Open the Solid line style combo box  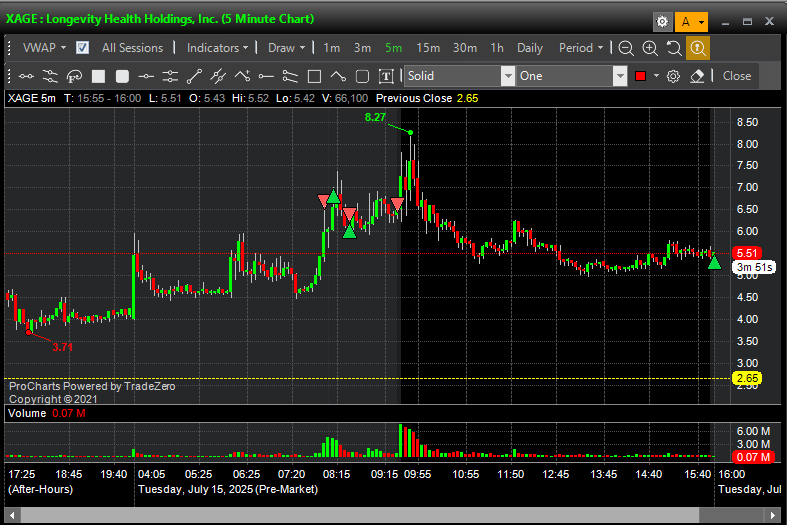(x=459, y=76)
